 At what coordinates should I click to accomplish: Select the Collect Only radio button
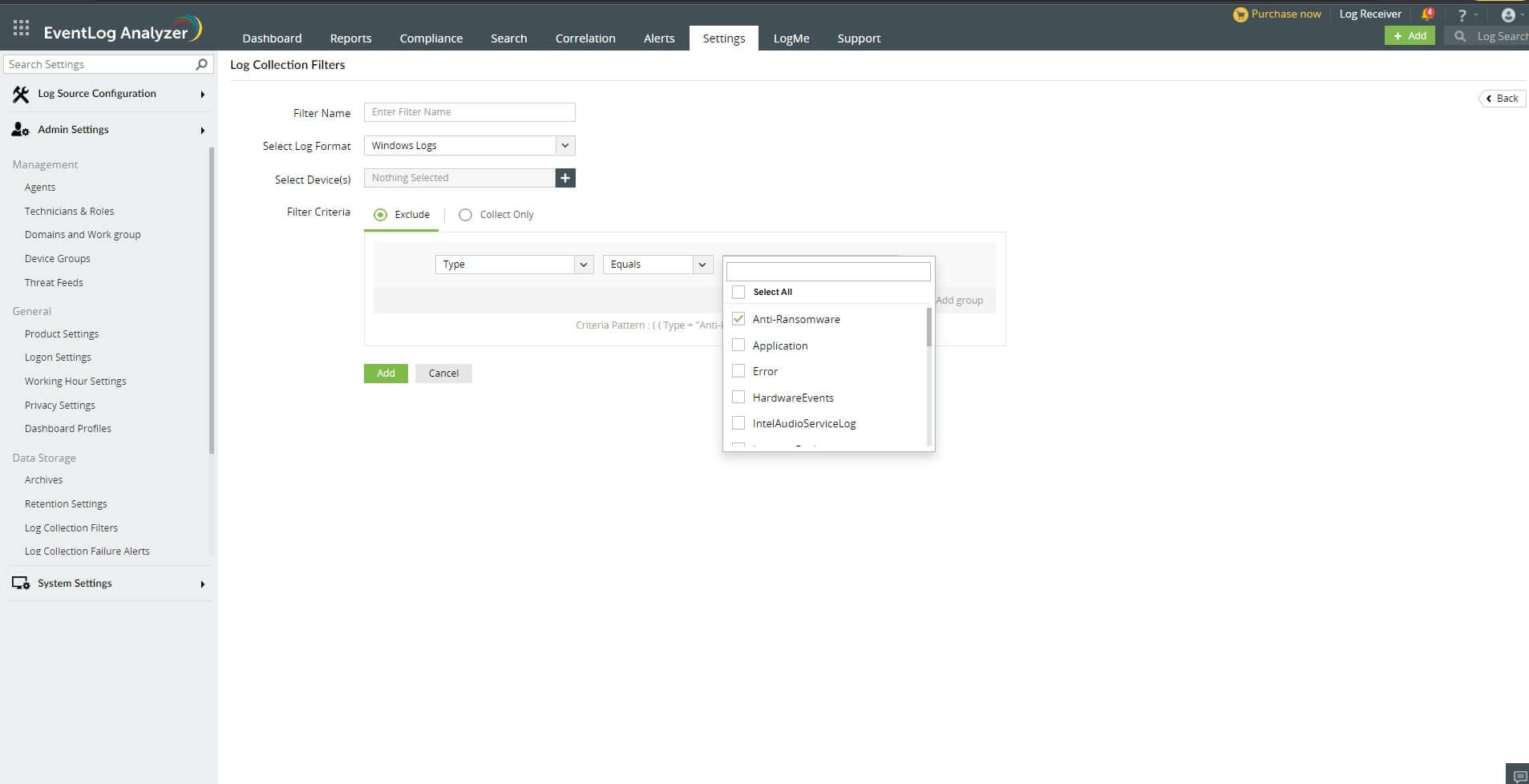[x=465, y=214]
